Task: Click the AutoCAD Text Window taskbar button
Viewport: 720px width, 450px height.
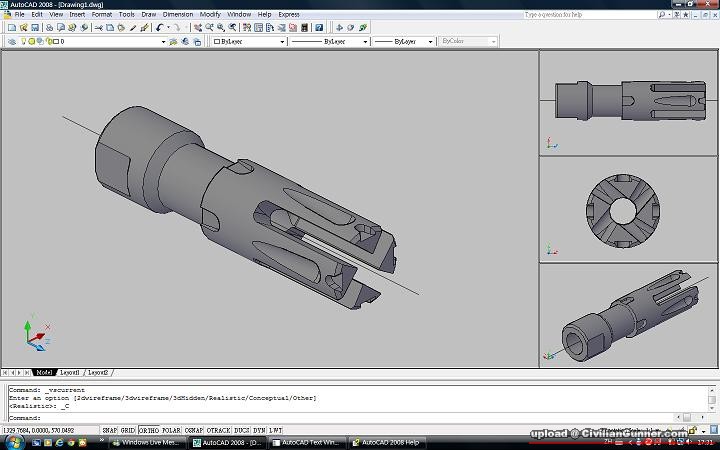Action: [310, 441]
